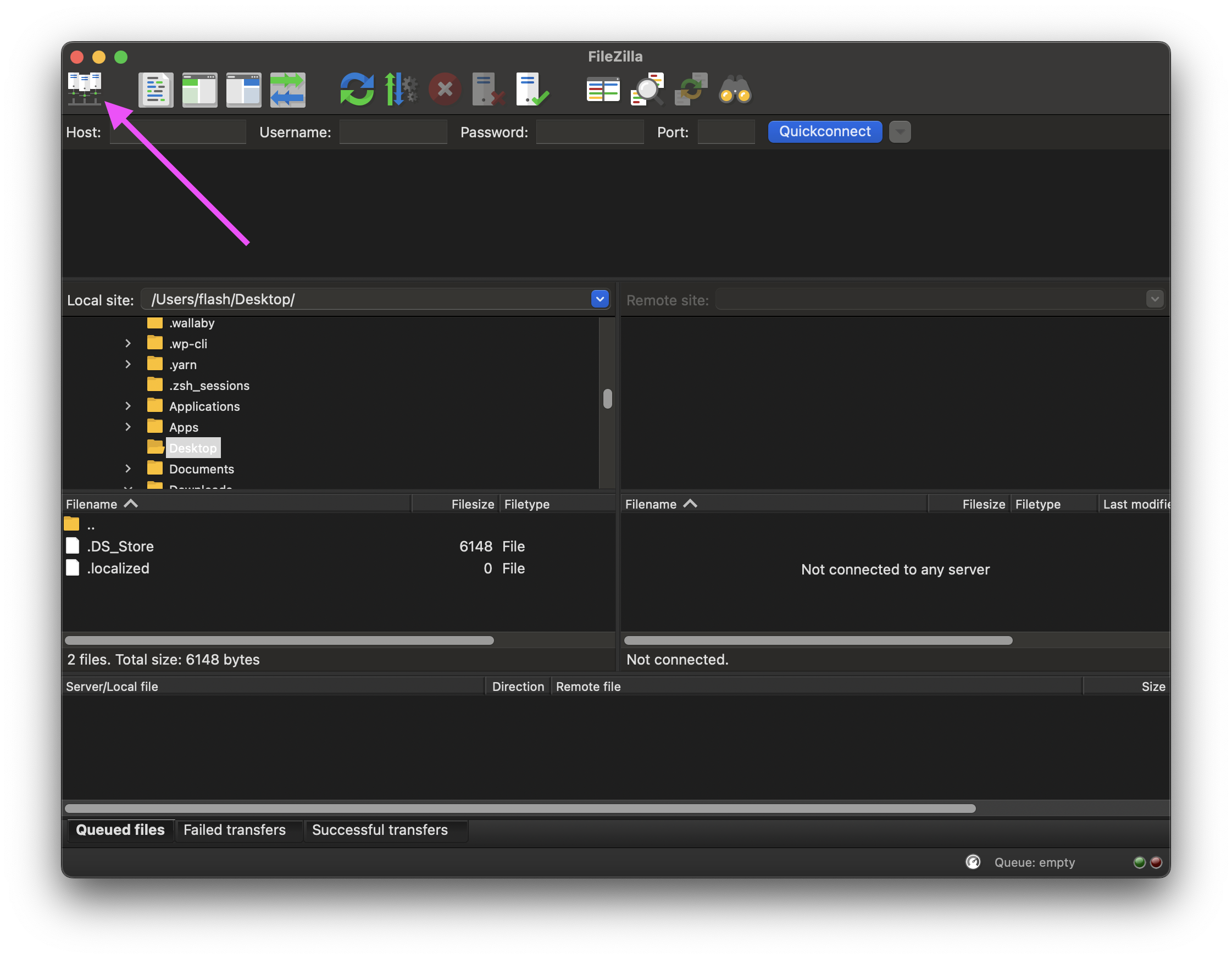Open the Quickconnect history dropdown arrow
This screenshot has width=1232, height=959.
click(x=900, y=132)
